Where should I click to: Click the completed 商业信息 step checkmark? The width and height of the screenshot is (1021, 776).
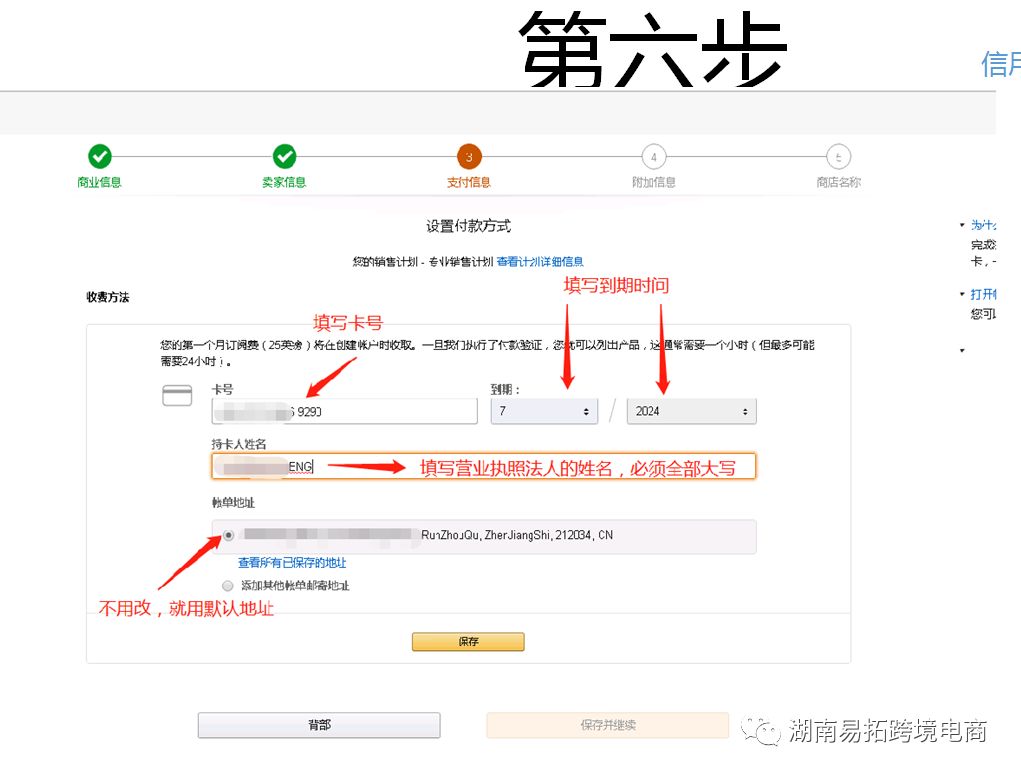[100, 156]
